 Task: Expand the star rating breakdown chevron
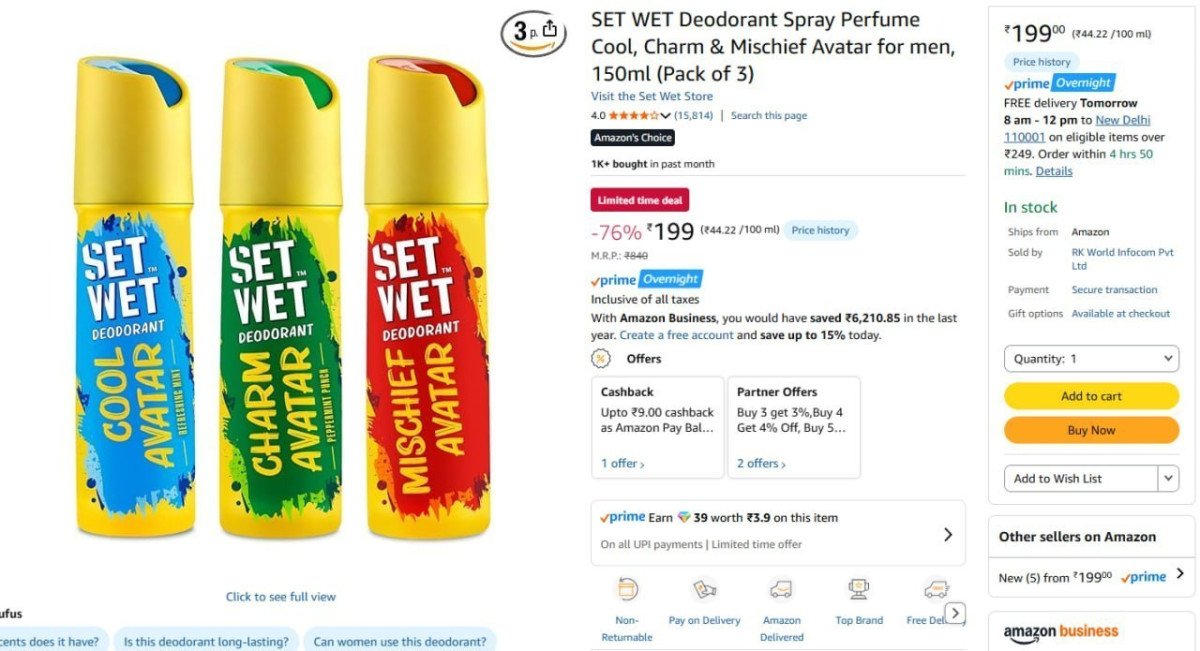tap(666, 116)
